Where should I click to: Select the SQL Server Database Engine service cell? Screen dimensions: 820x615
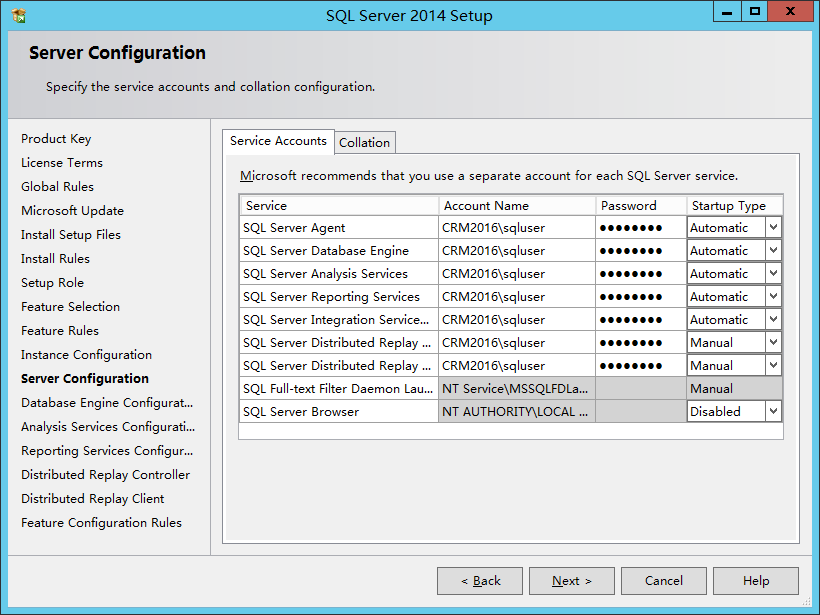pyautogui.click(x=339, y=250)
